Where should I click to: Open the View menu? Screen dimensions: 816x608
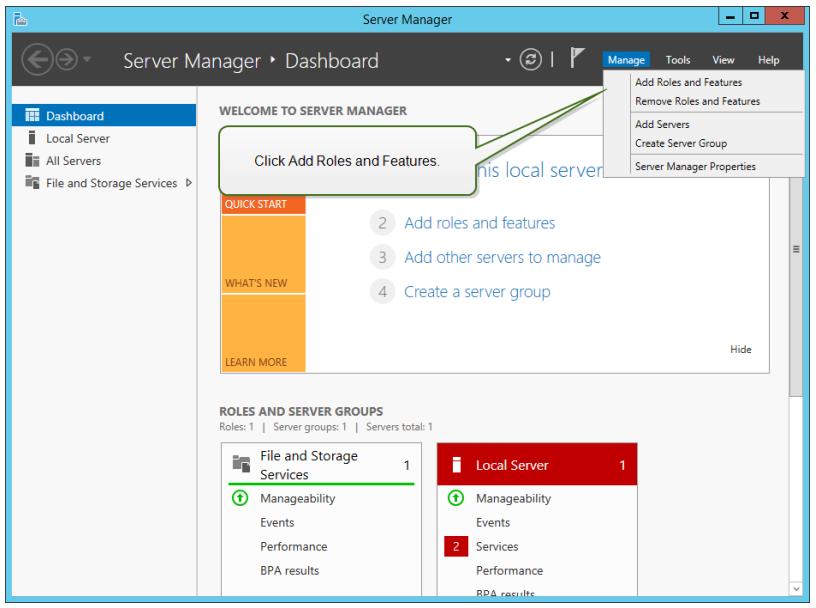coord(723,60)
